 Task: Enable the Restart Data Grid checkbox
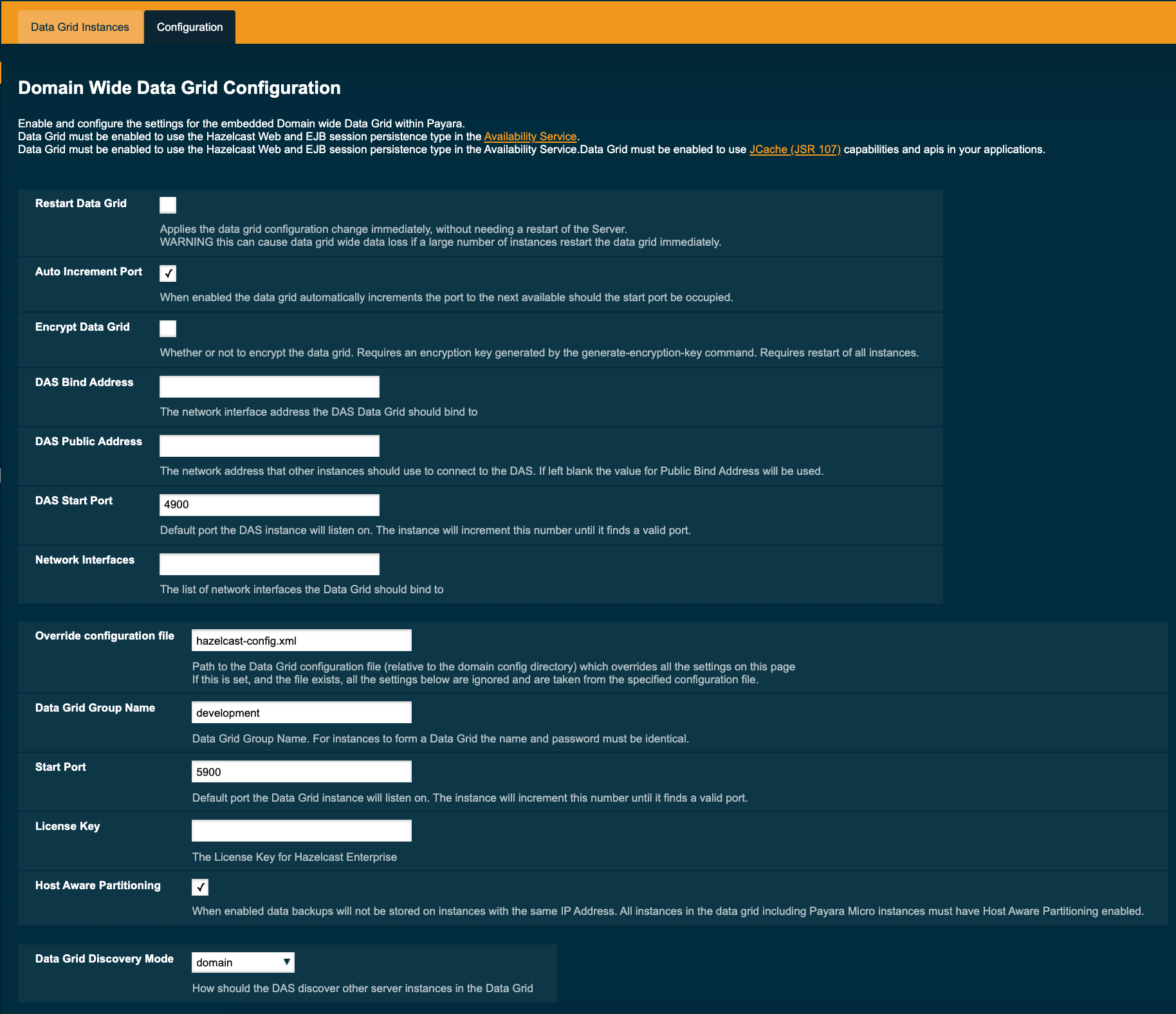coord(167,205)
